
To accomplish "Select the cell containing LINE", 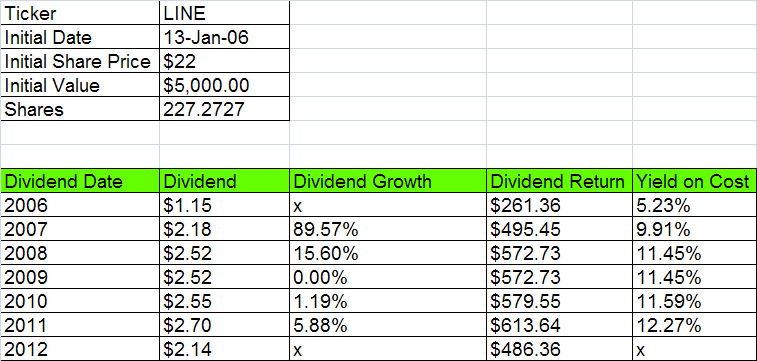I will point(224,13).
